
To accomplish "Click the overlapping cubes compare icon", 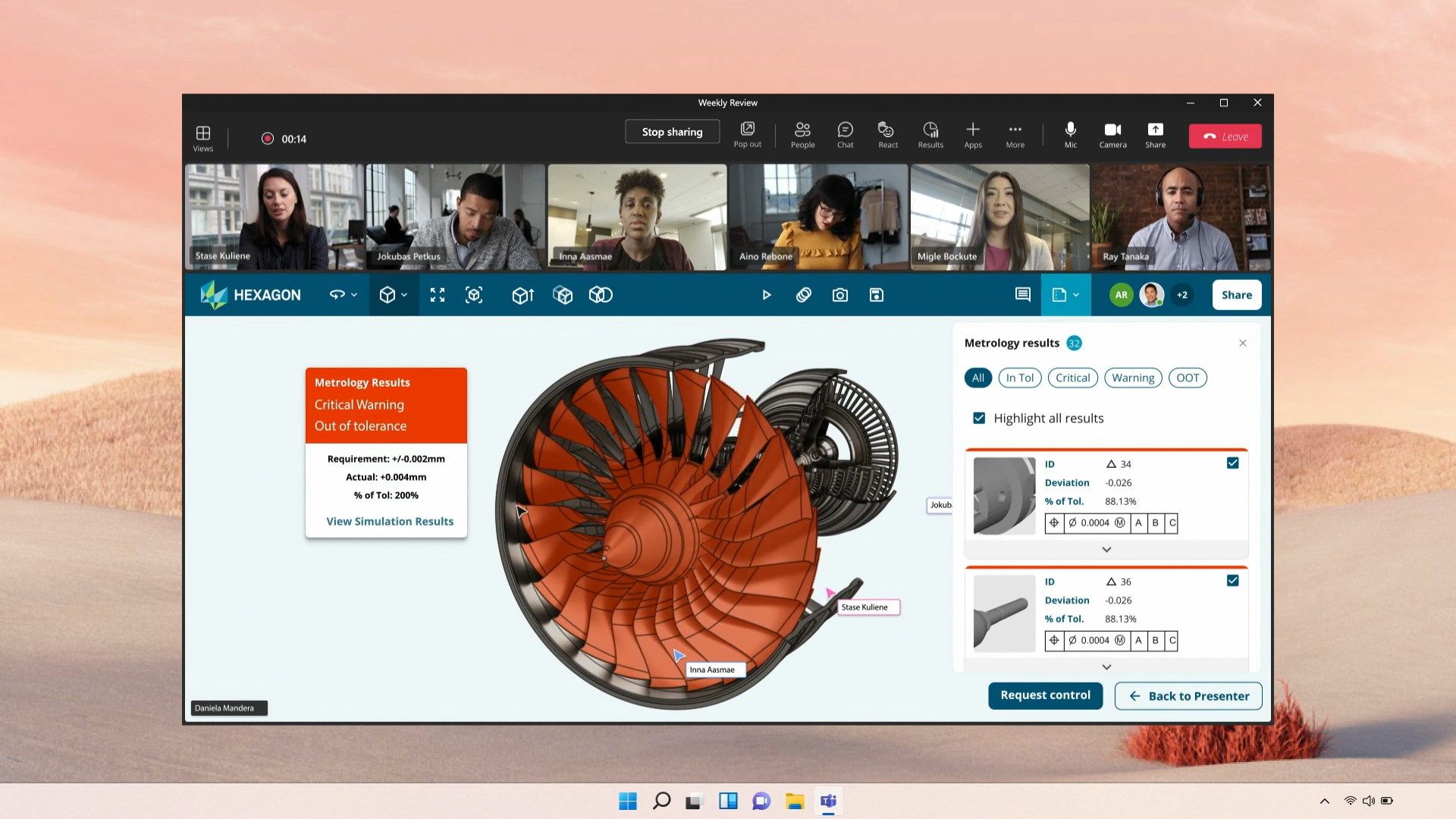I will 601,295.
